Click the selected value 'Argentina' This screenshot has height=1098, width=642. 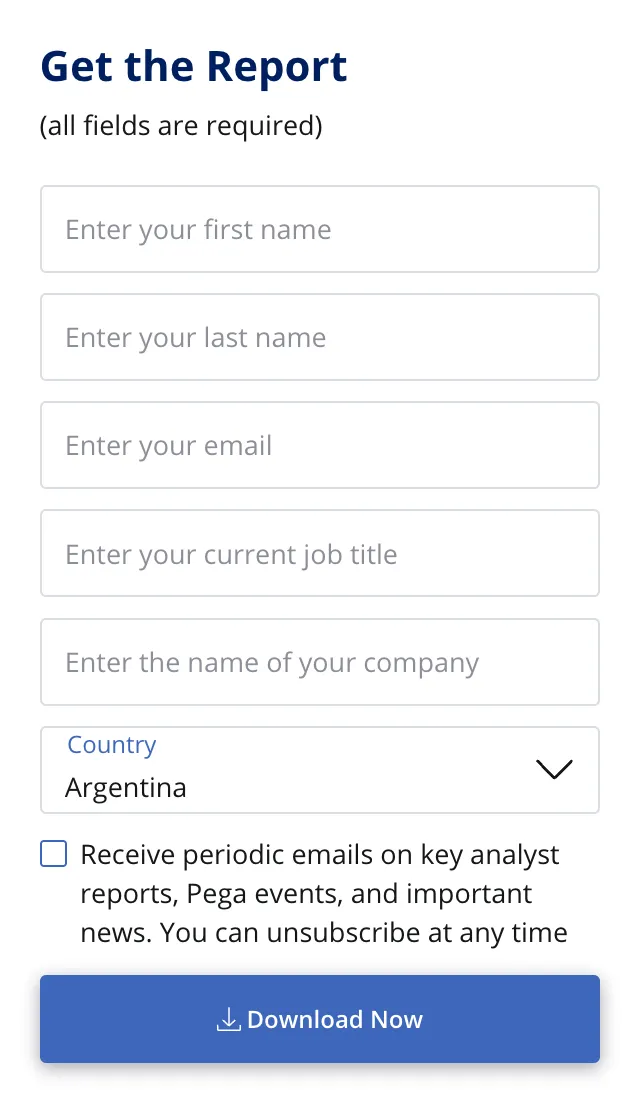126,788
